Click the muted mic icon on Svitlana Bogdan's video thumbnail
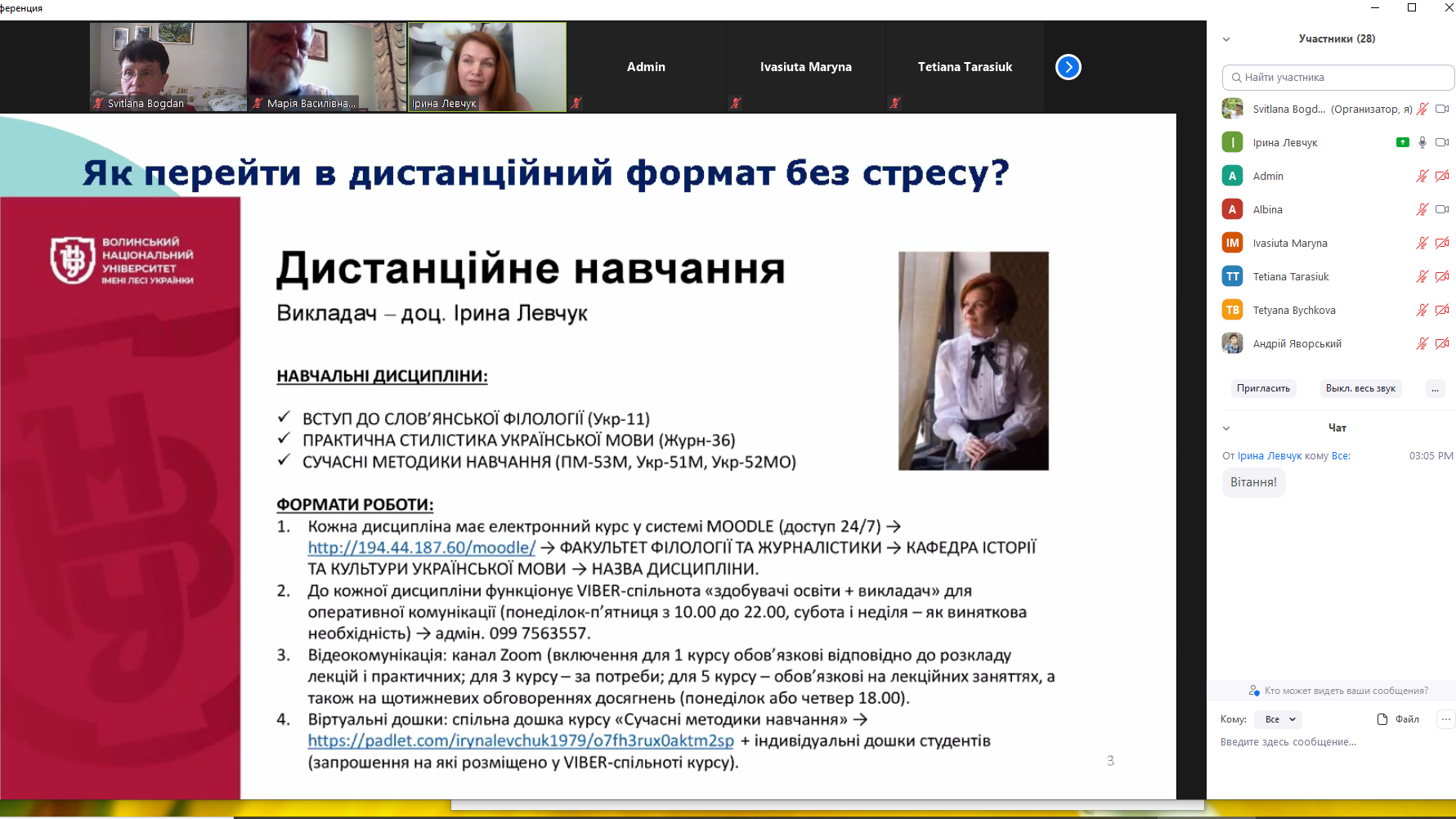The width and height of the screenshot is (1456, 819). tap(98, 104)
